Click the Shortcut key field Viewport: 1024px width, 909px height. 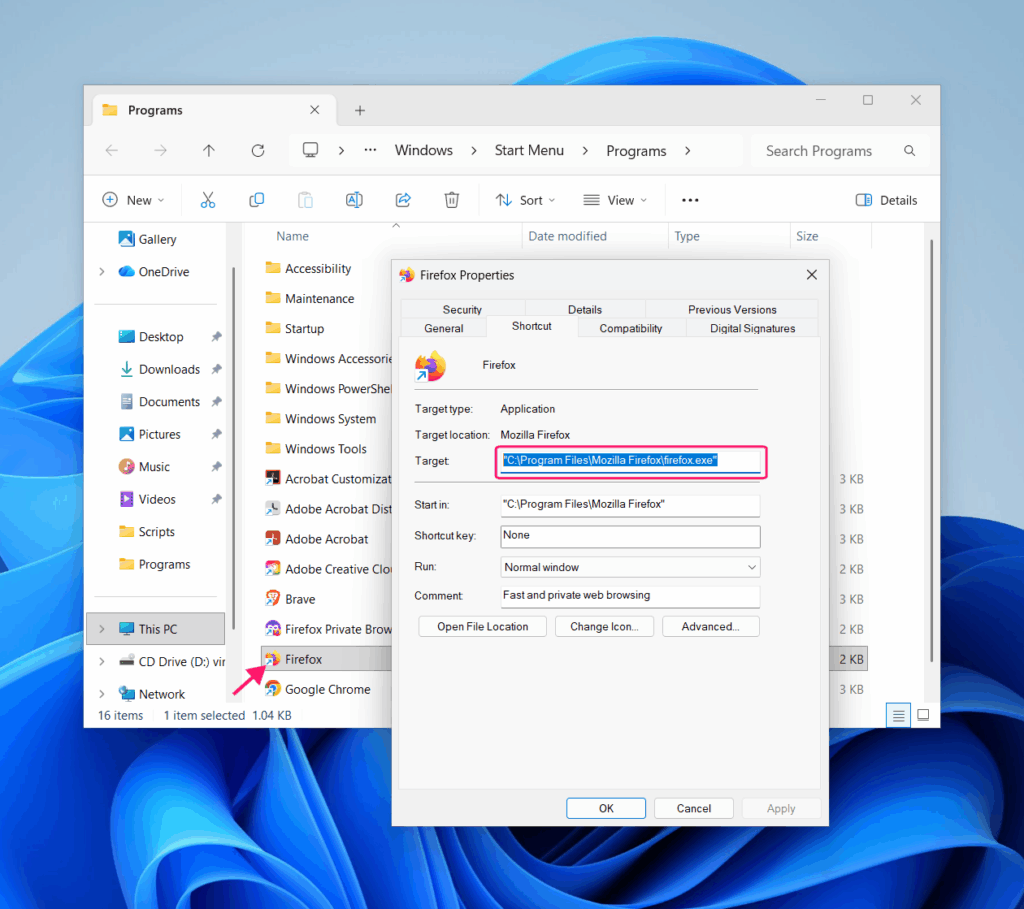click(630, 536)
